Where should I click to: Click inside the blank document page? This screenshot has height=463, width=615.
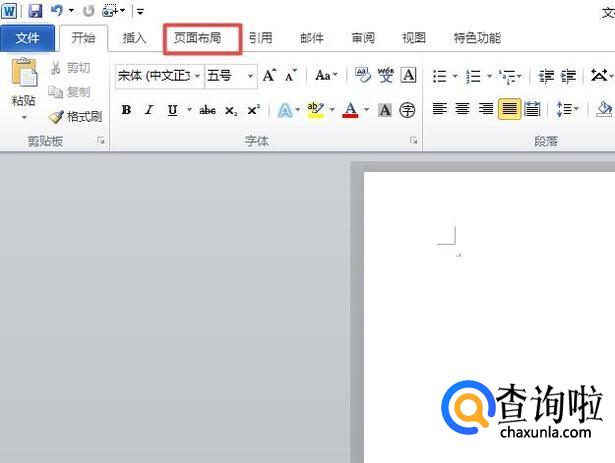coord(489,317)
